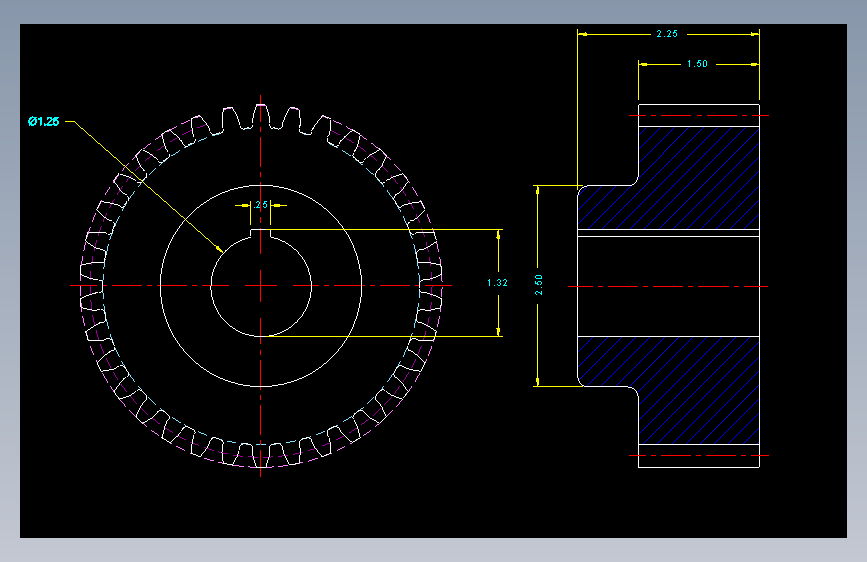Click the 2.25 overall width dimension
Image resolution: width=867 pixels, height=562 pixels.
(667, 34)
